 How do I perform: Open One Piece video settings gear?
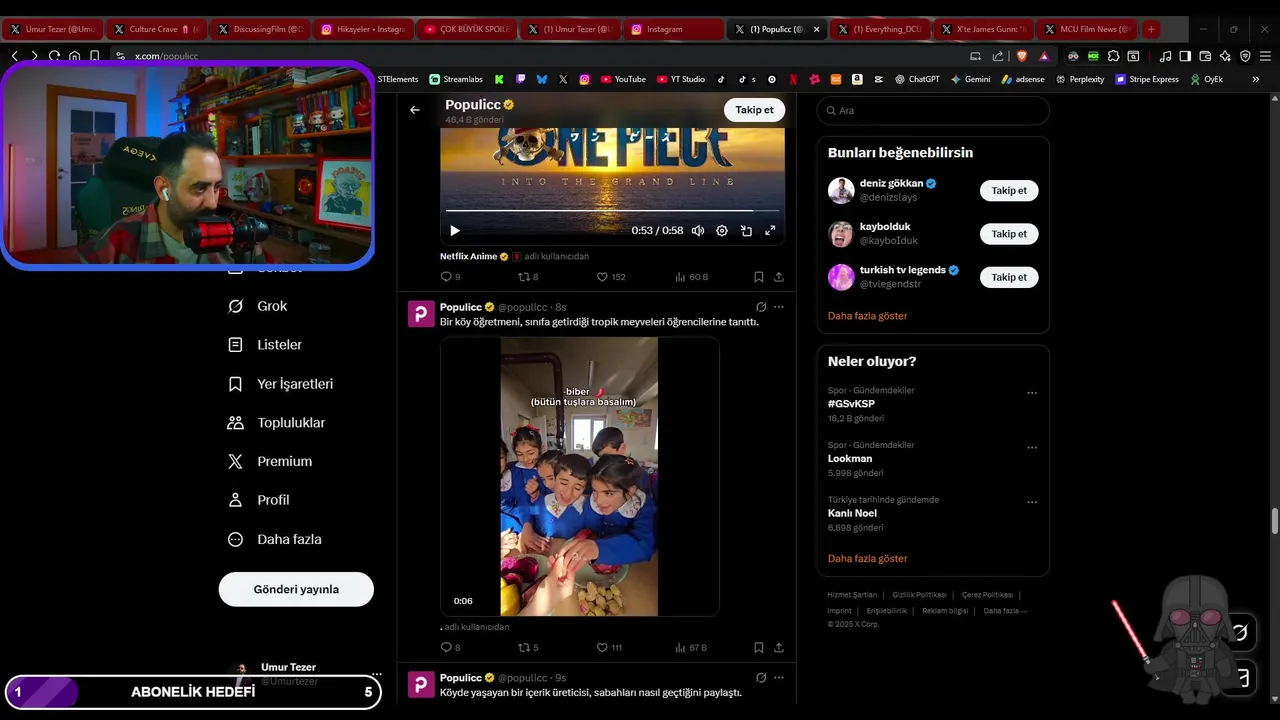pyautogui.click(x=722, y=231)
